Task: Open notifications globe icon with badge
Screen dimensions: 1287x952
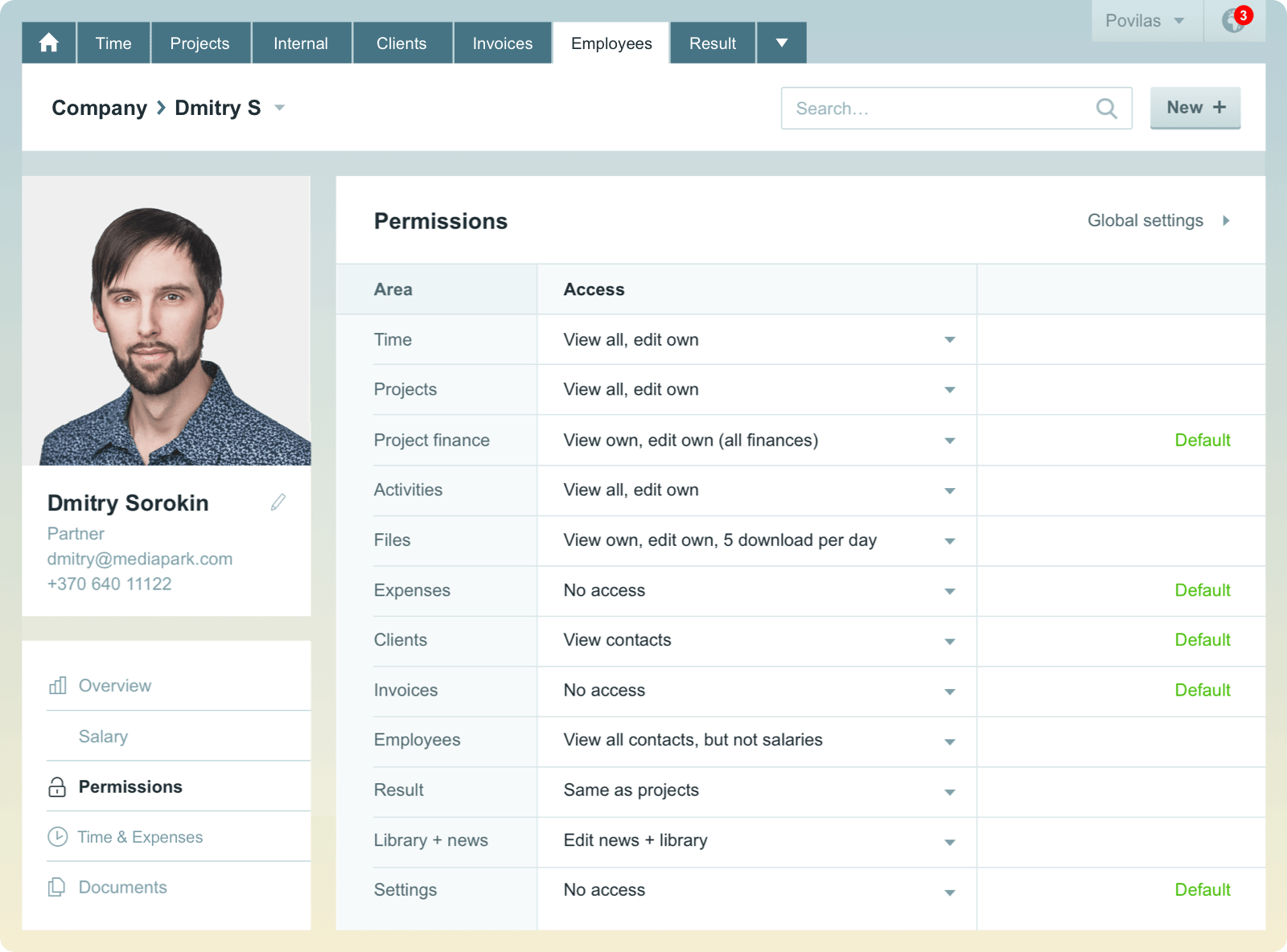Action: point(1234,20)
